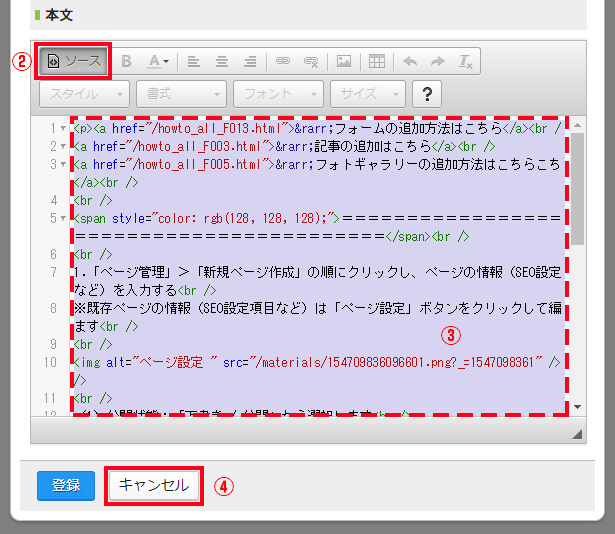Collapse code fold arrow on line 5
Viewport: 615px width, 534px height.
coord(63,218)
